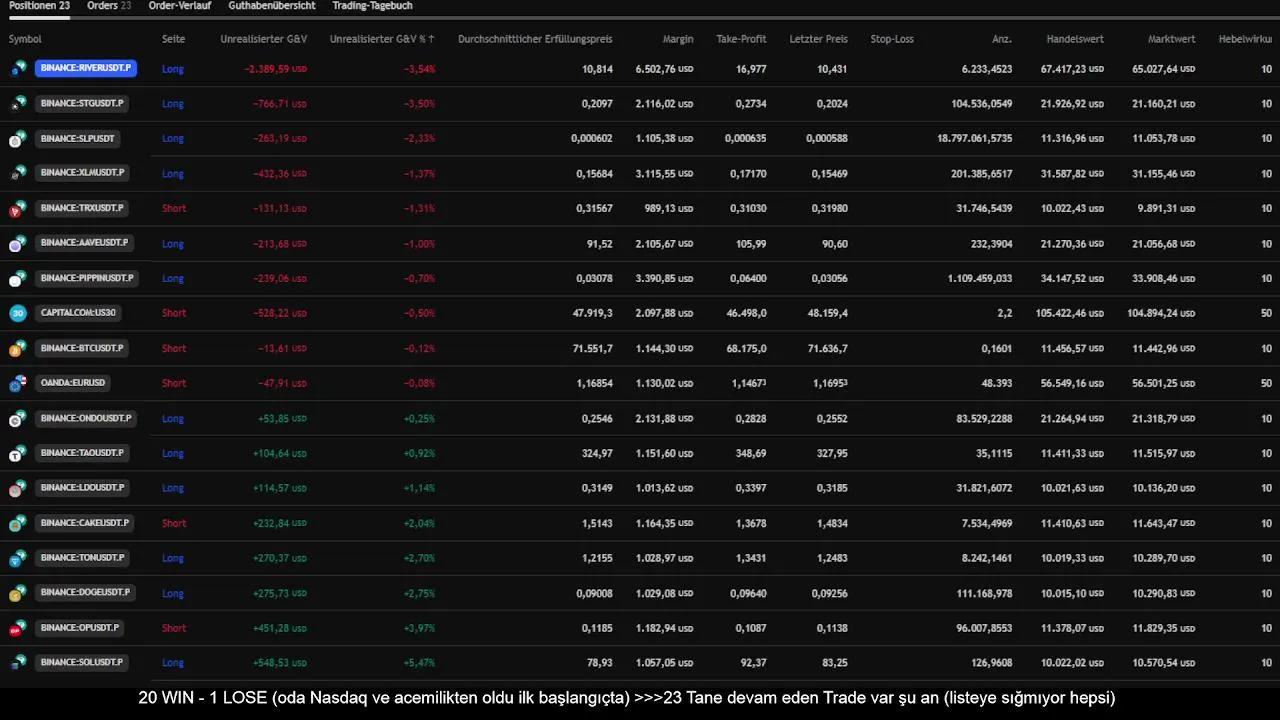Open the BINANCE:TAOUSDT.P symbol
Screen dimensions: 1280x720
pyautogui.click(x=83, y=453)
